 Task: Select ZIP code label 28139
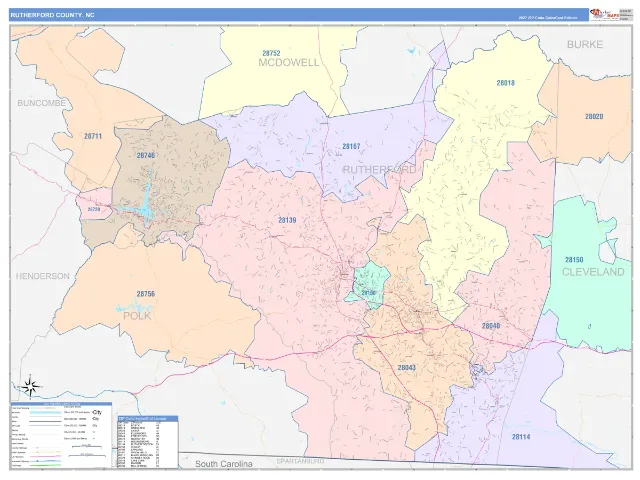[287, 220]
